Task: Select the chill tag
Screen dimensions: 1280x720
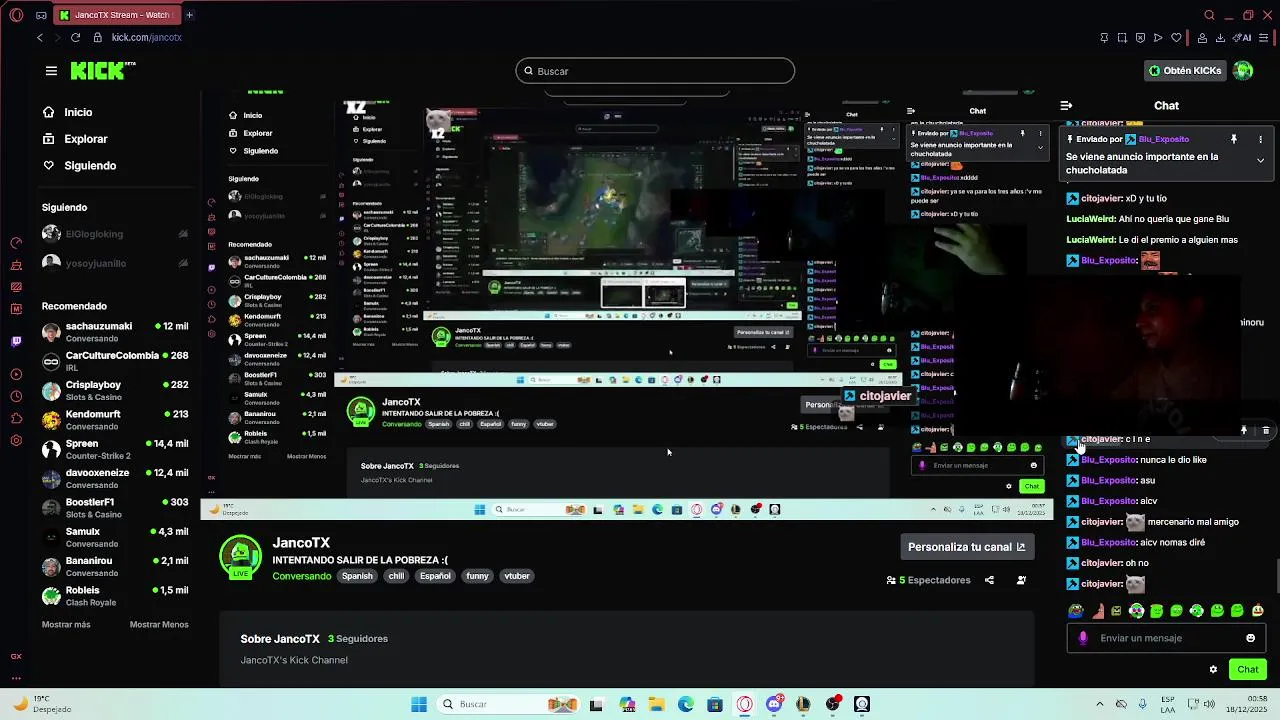Action: [396, 576]
